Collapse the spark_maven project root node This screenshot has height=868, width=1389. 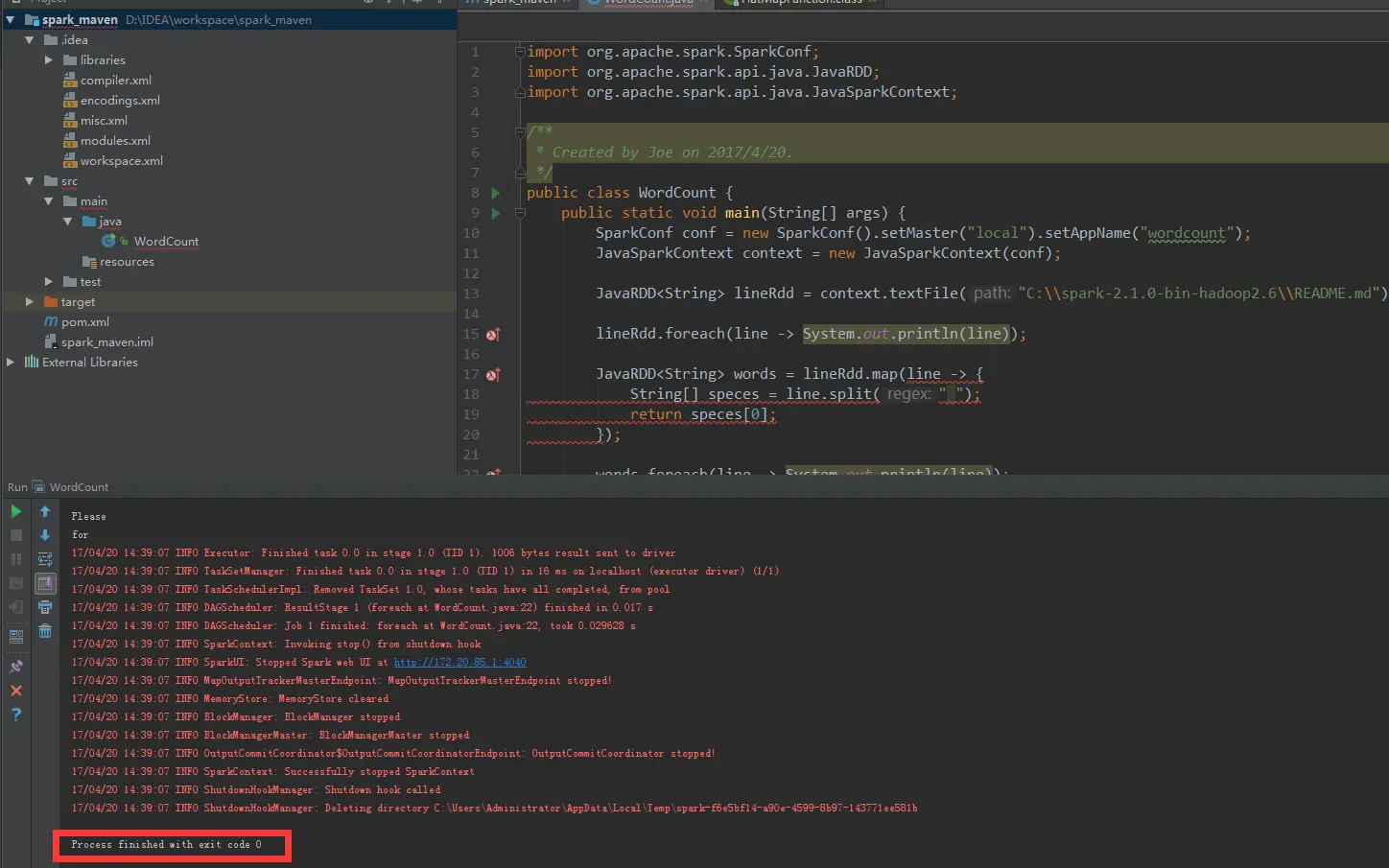tap(11, 19)
